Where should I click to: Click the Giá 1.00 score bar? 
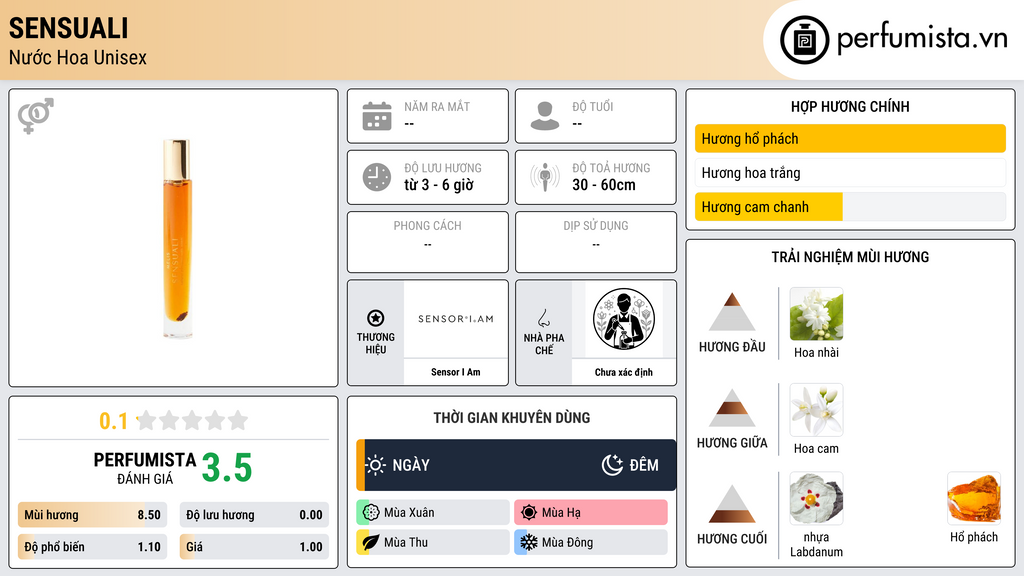click(x=254, y=547)
